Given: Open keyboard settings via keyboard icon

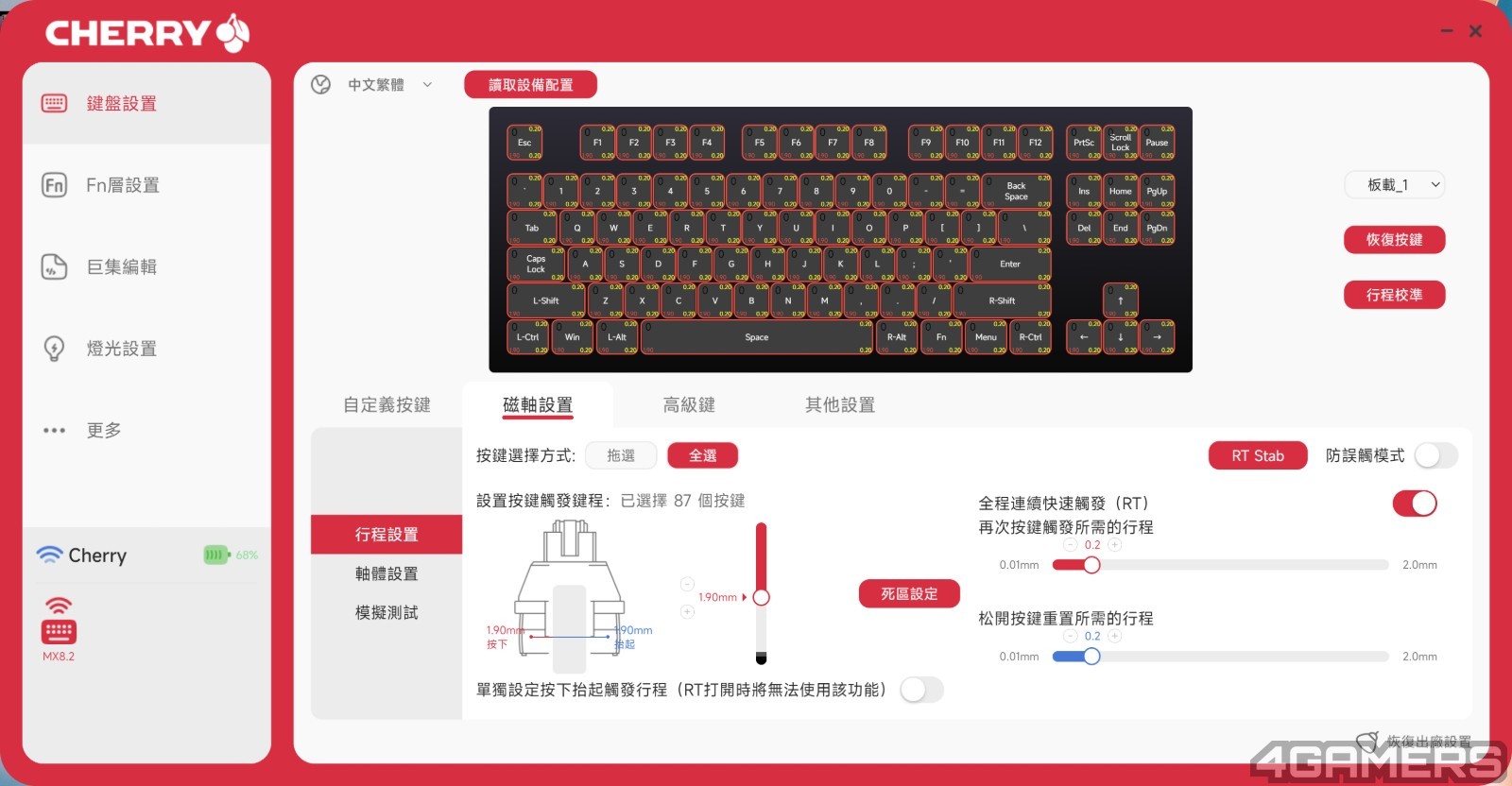Looking at the screenshot, I should 55,103.
